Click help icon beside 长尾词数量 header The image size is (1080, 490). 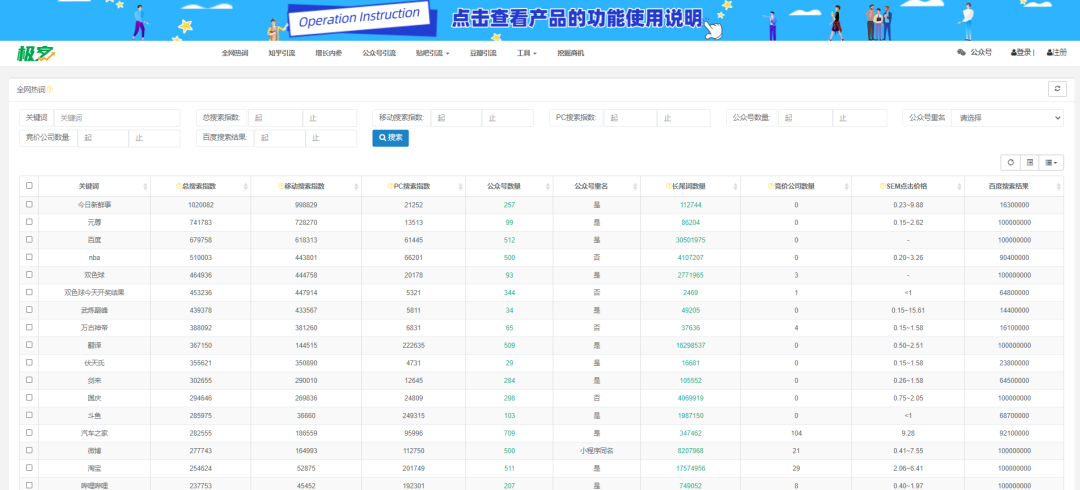pos(668,187)
